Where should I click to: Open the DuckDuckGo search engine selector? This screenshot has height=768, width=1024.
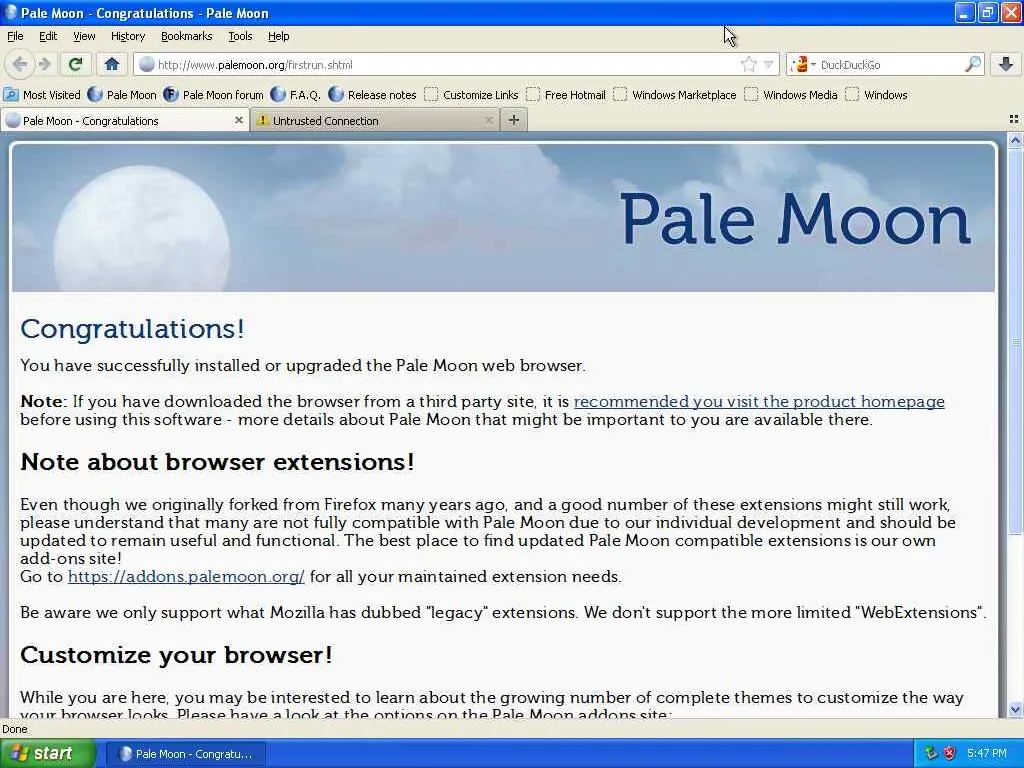[x=803, y=64]
